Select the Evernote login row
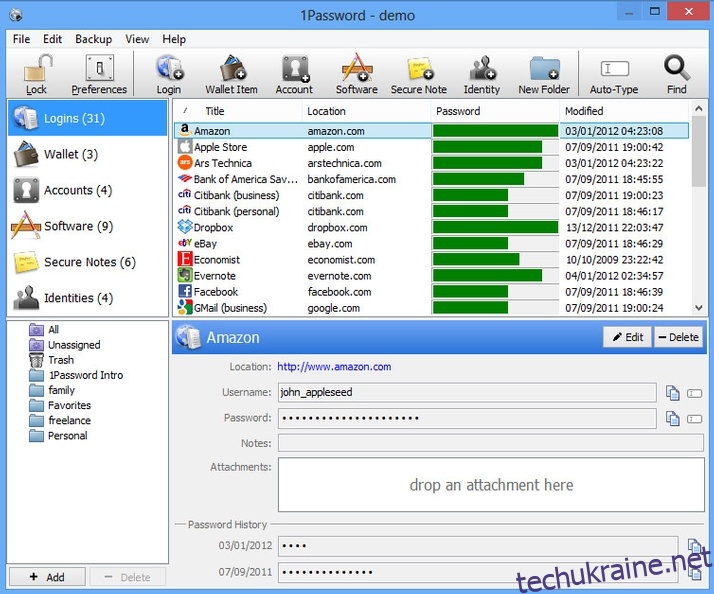This screenshot has height=594, width=714. pos(431,276)
